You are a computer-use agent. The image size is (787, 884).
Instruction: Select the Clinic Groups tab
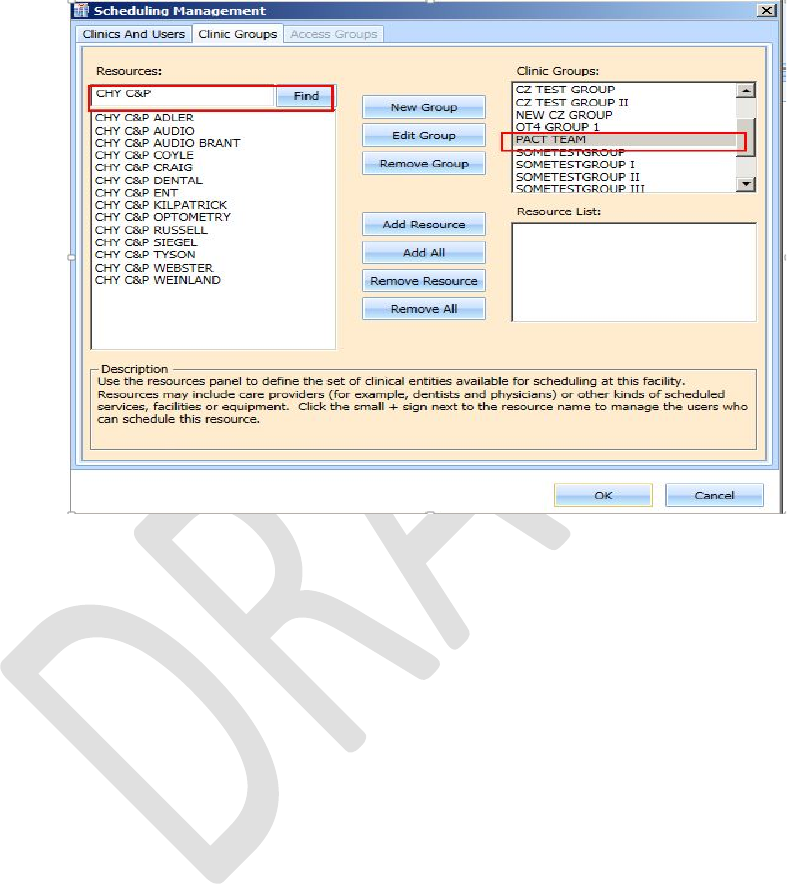coord(237,34)
